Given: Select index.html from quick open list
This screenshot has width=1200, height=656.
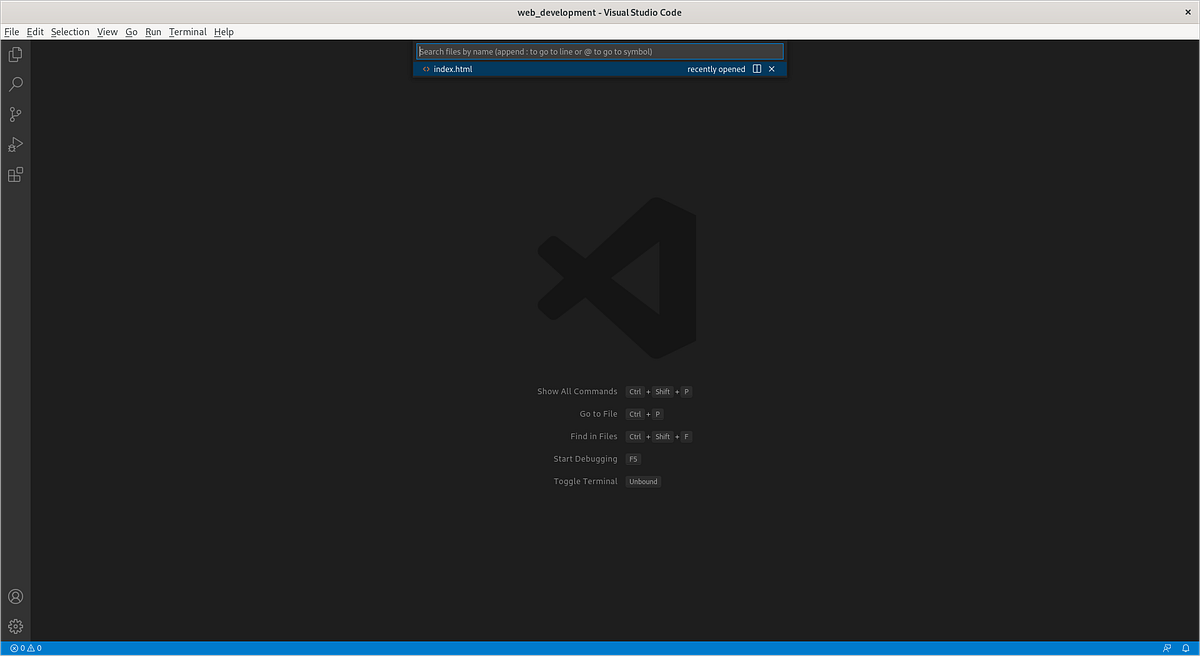Looking at the screenshot, I should click(x=452, y=69).
